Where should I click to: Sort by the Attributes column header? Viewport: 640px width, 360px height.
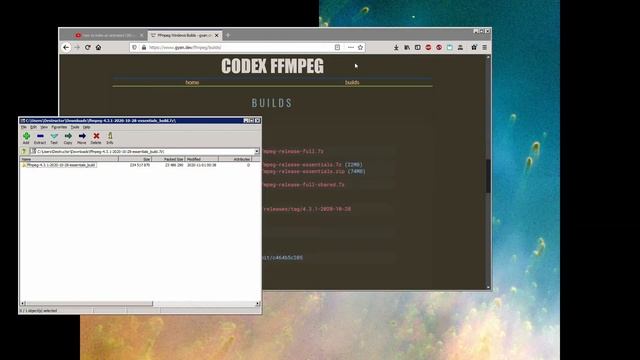(235, 159)
